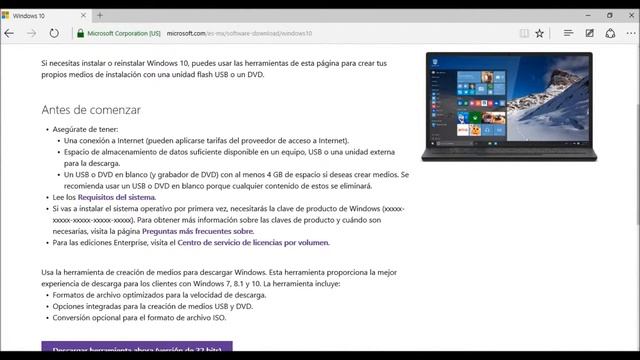Screen dimensions: 640x360
Task: Open the Share icon in toolbar
Action: [x=610, y=33]
